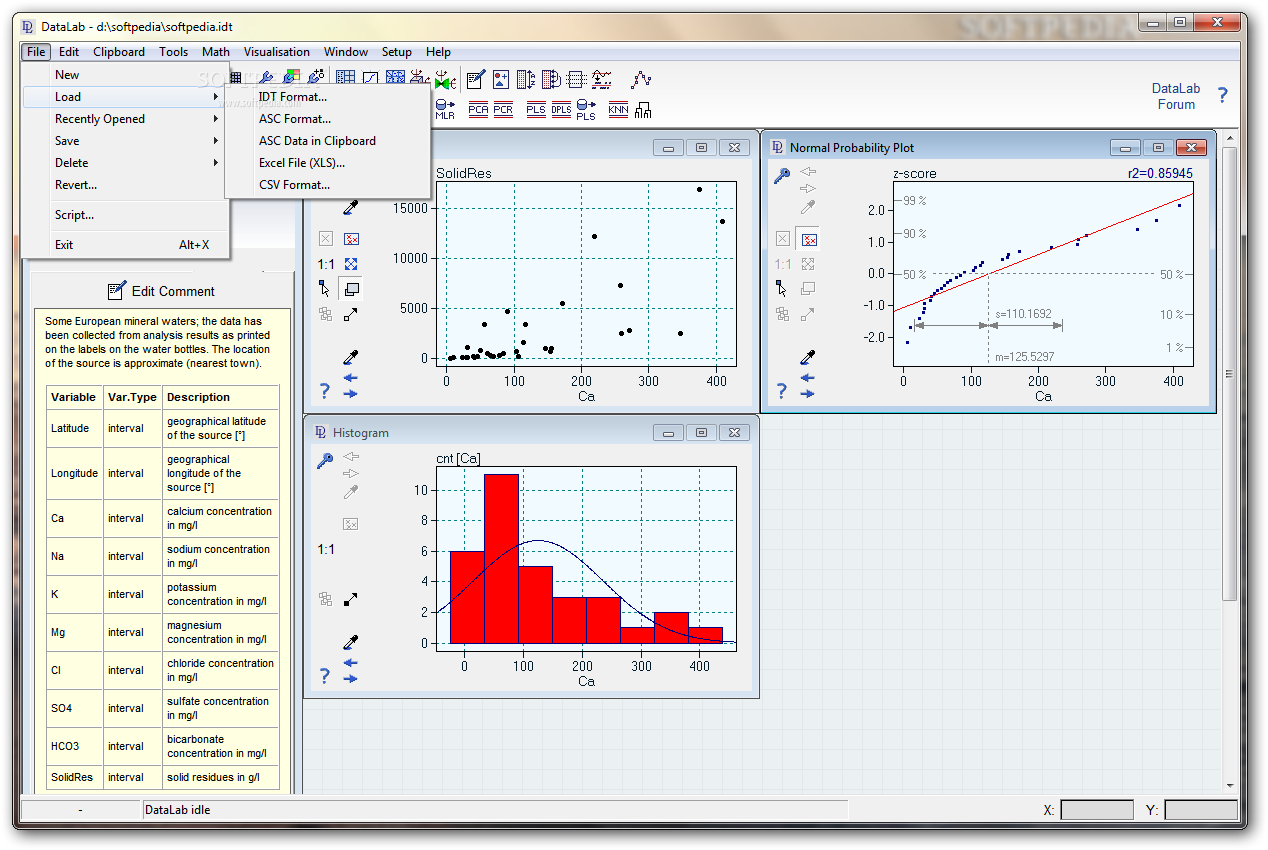Click red cross marks icon in scatter plot
The image size is (1268, 850).
(x=351, y=239)
